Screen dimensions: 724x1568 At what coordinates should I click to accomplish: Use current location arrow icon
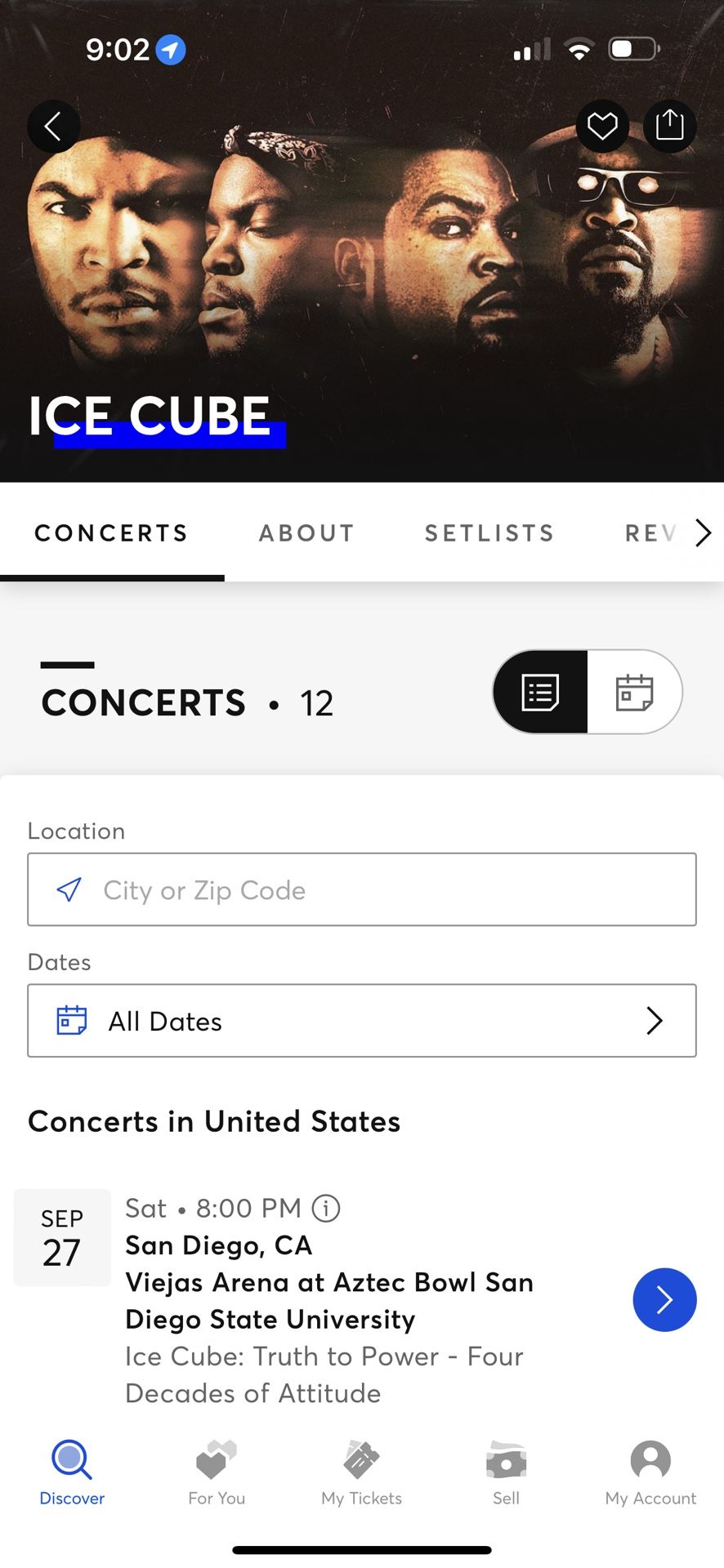(x=69, y=890)
